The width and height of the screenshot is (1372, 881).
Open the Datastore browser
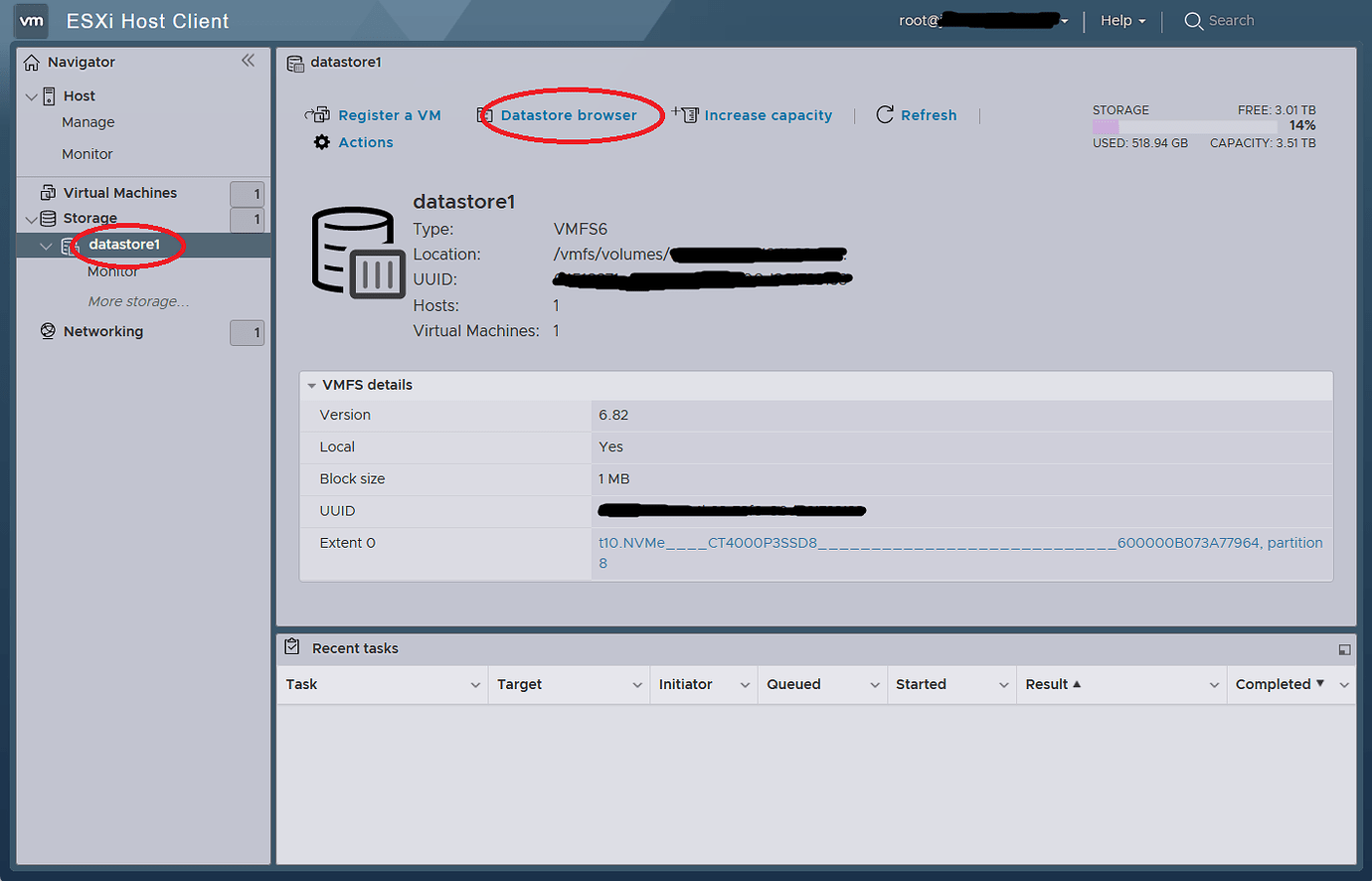click(569, 115)
